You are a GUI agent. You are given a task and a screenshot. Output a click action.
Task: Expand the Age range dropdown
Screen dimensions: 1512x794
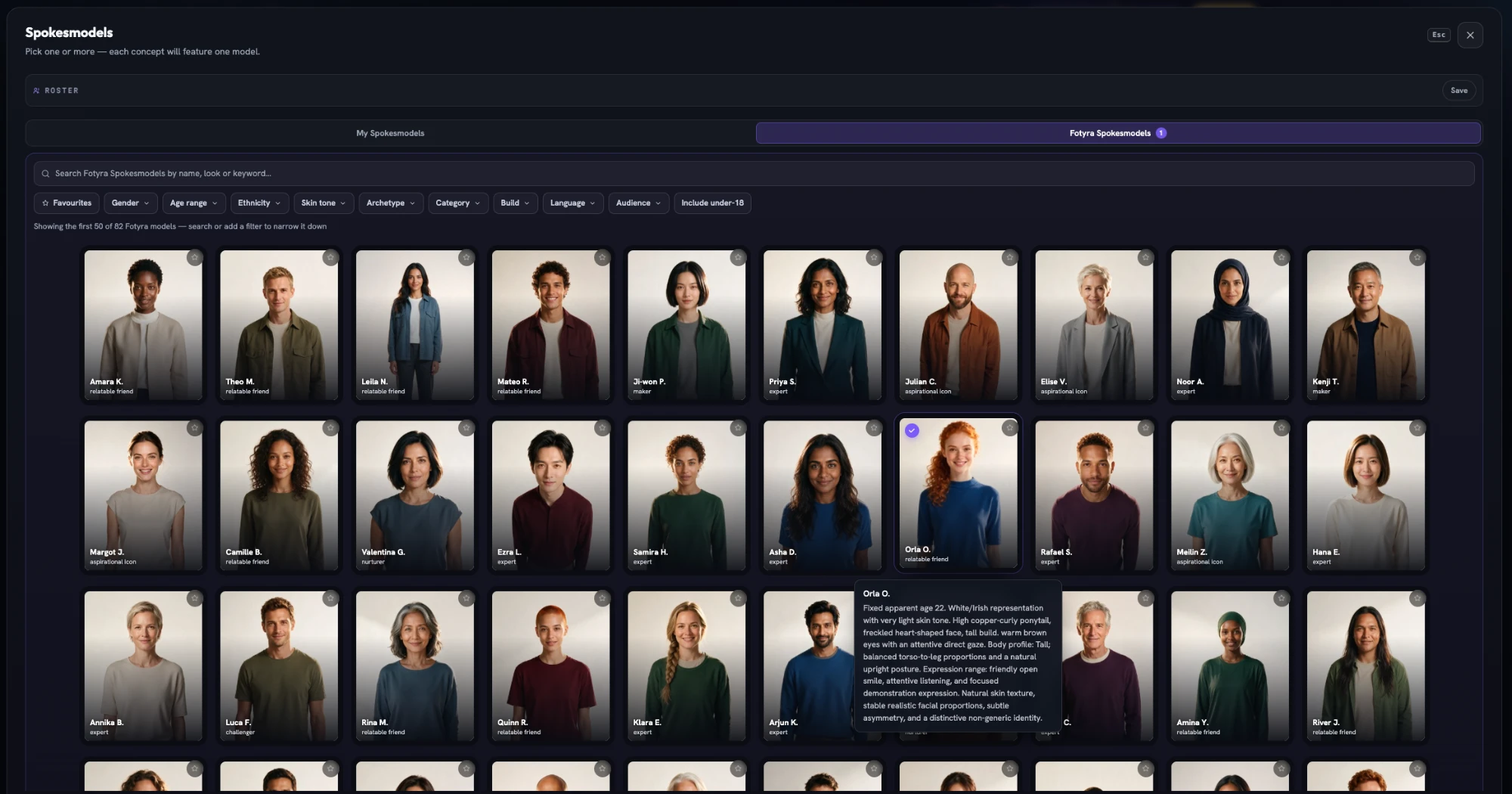pos(194,203)
